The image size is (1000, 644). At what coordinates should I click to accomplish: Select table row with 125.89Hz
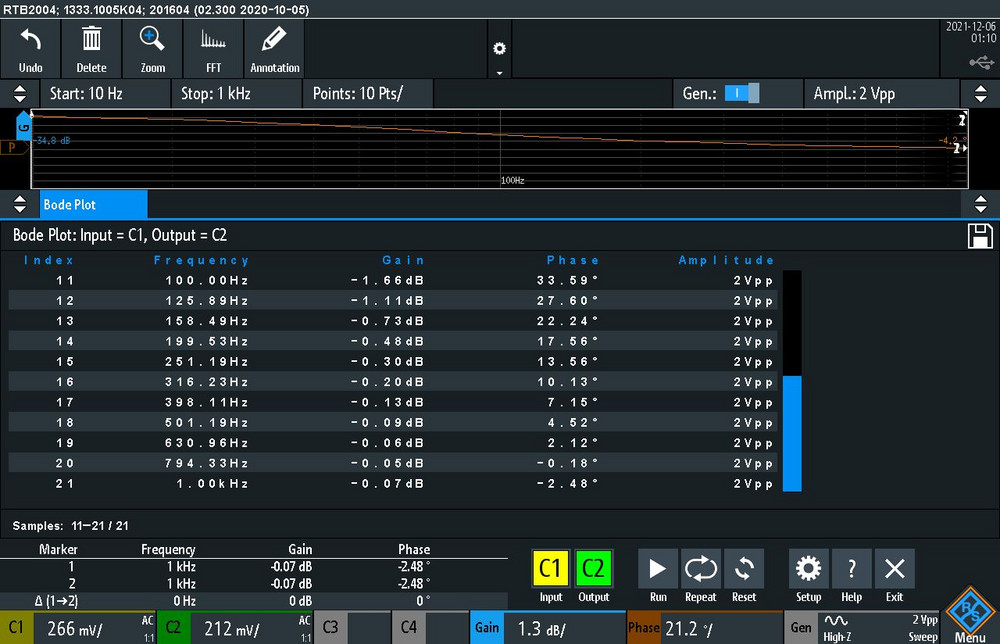click(393, 301)
